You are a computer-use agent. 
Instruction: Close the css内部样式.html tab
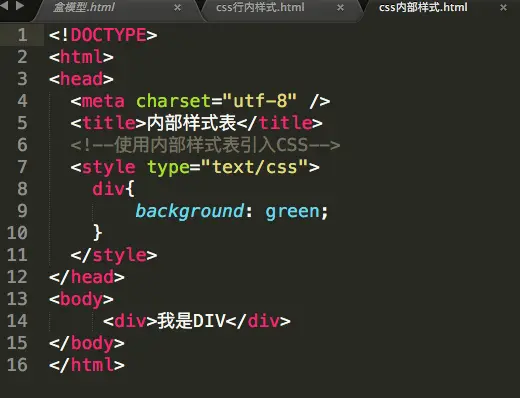point(503,7)
